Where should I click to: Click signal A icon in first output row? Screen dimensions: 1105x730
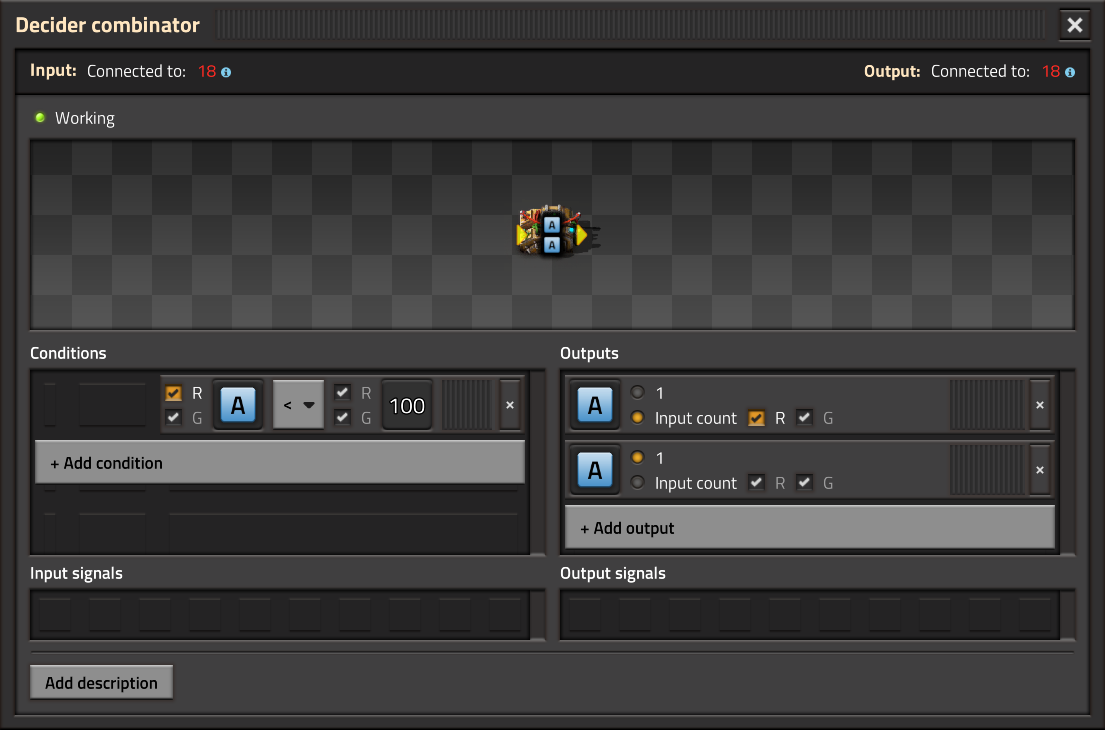pos(595,405)
